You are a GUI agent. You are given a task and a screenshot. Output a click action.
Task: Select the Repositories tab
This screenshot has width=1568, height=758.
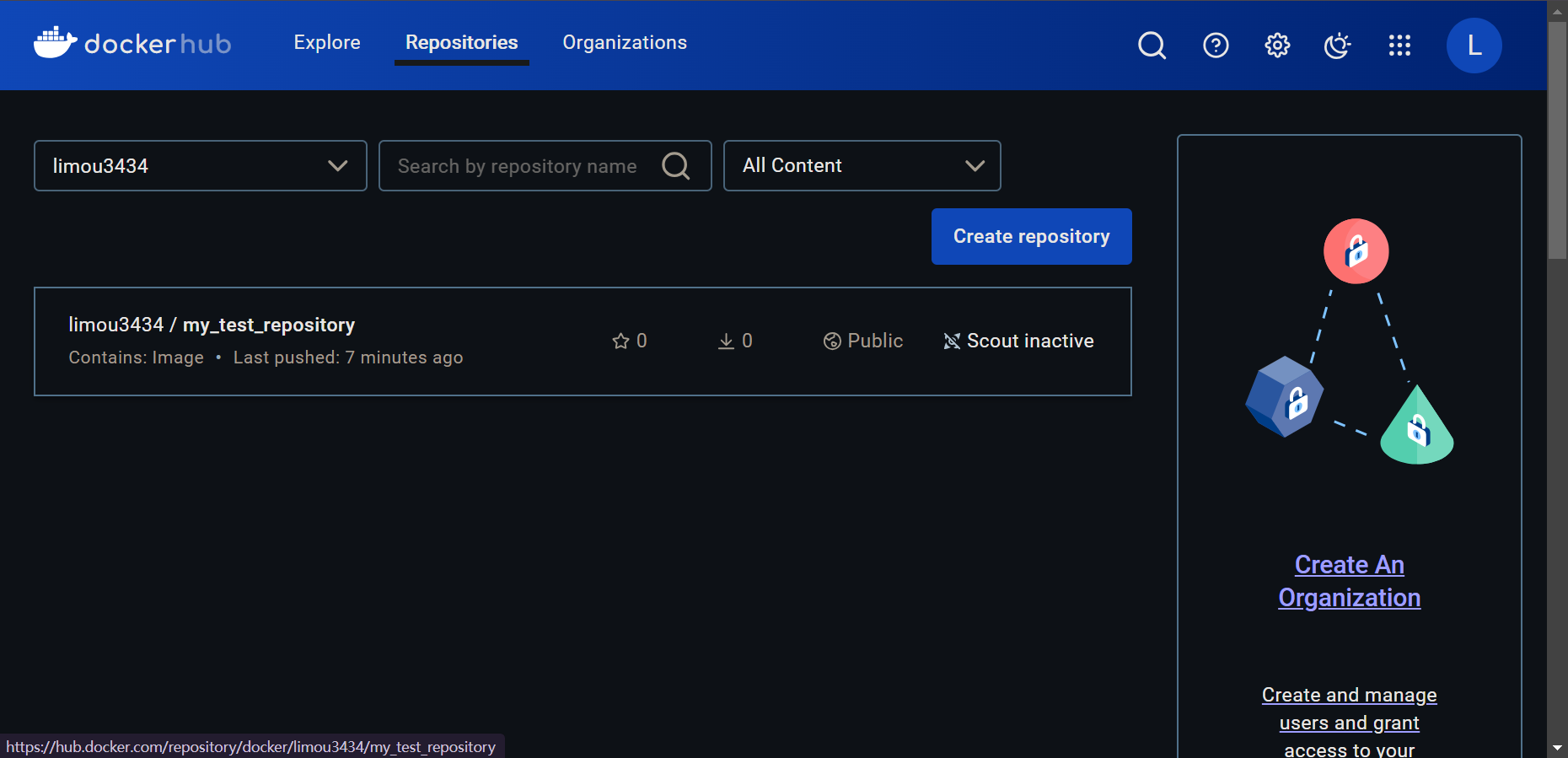point(461,43)
